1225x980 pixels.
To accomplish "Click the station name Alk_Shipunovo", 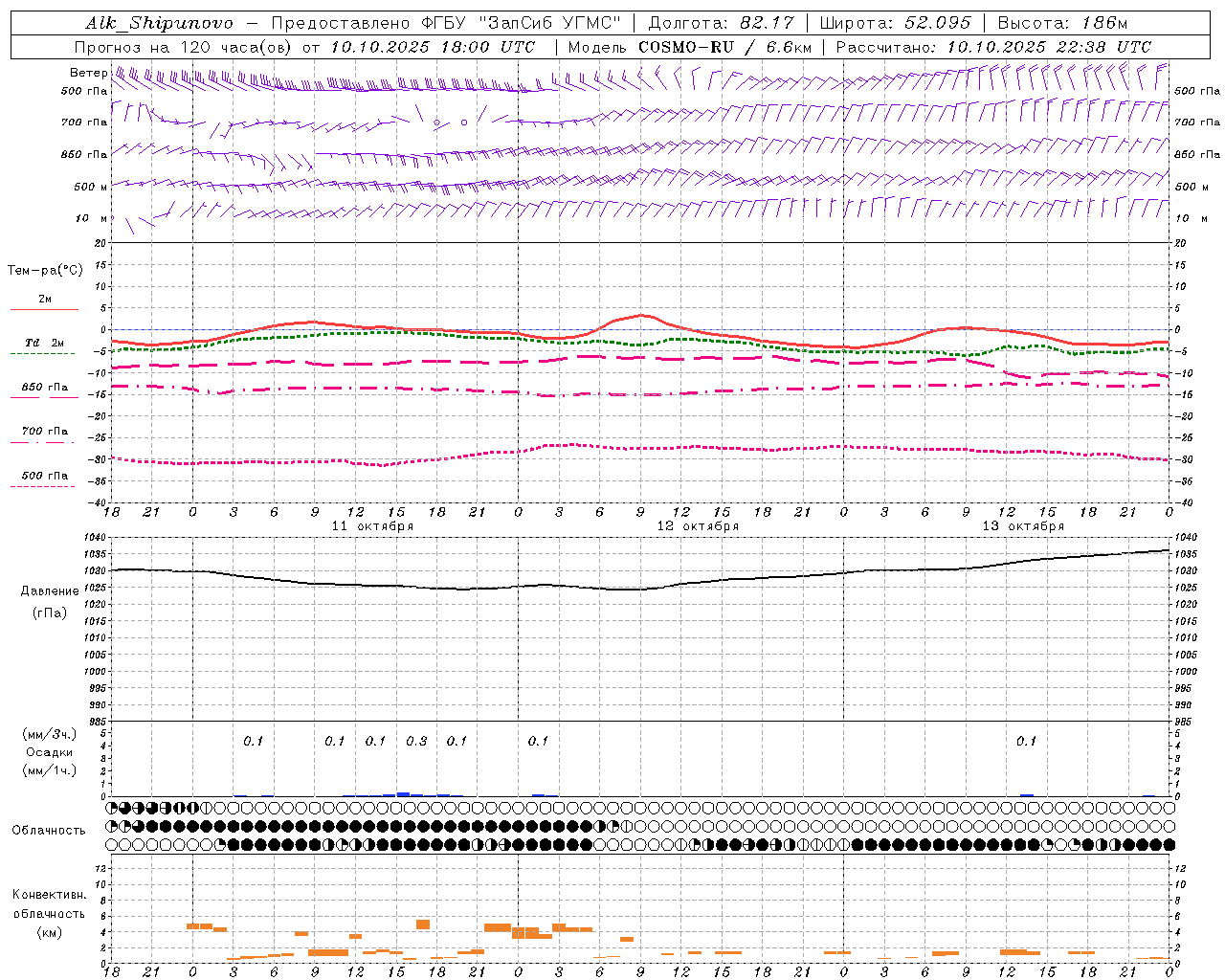I will [159, 23].
